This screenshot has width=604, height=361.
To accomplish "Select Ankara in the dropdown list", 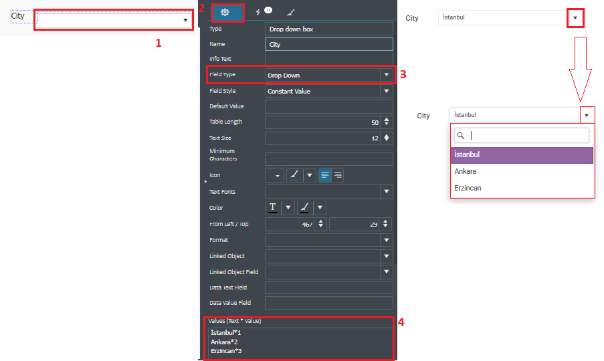I will pos(522,171).
